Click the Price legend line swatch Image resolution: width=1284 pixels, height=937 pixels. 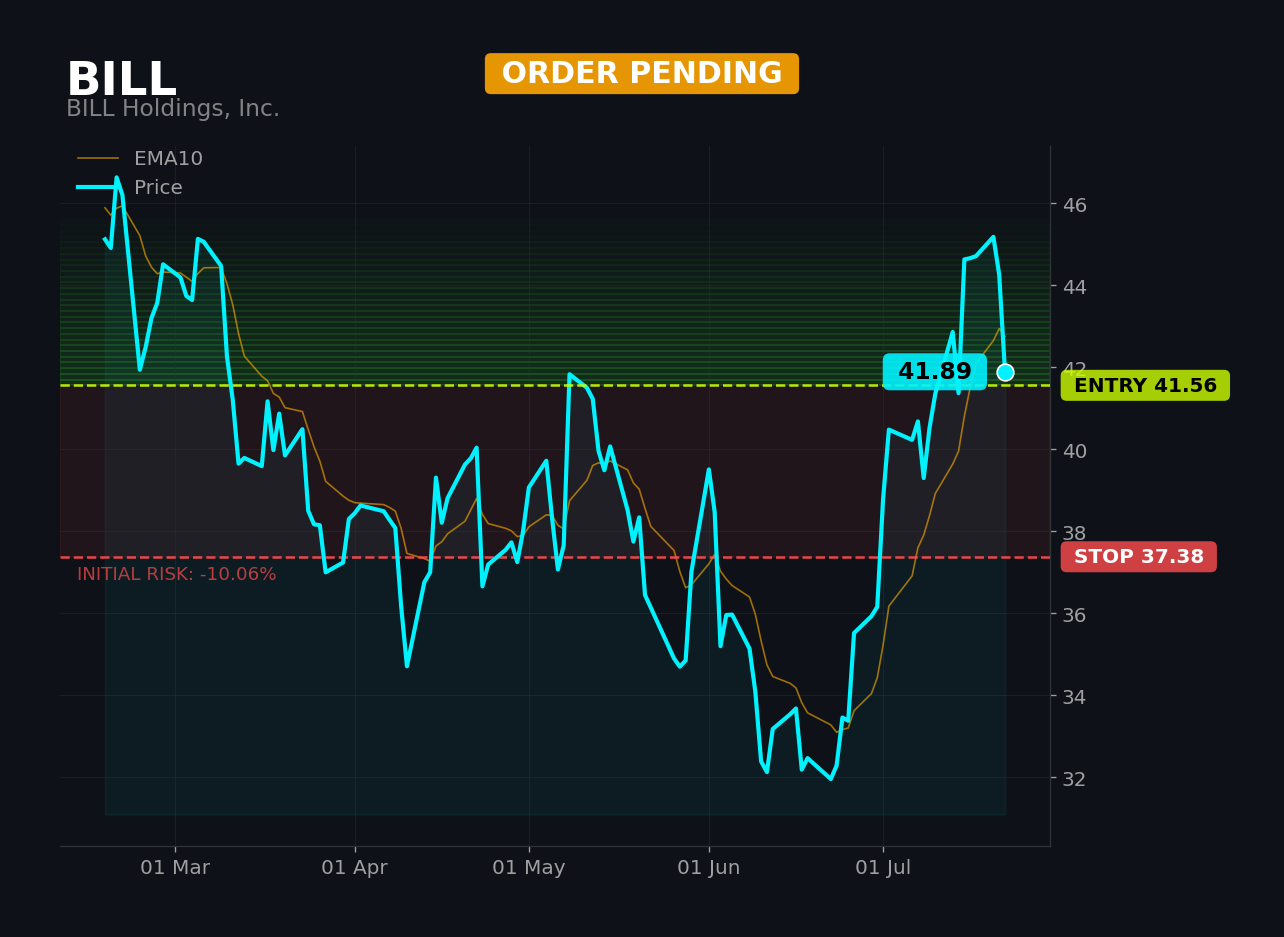click(x=98, y=188)
